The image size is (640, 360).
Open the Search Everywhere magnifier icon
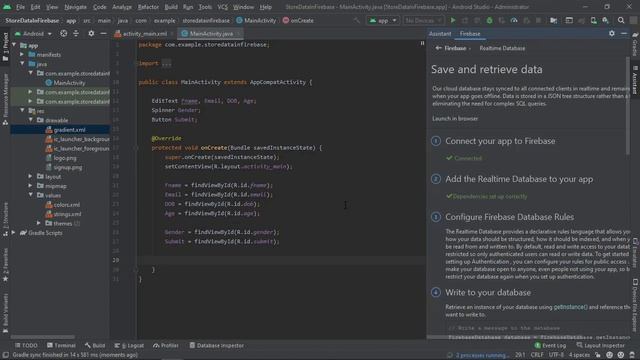point(621,20)
